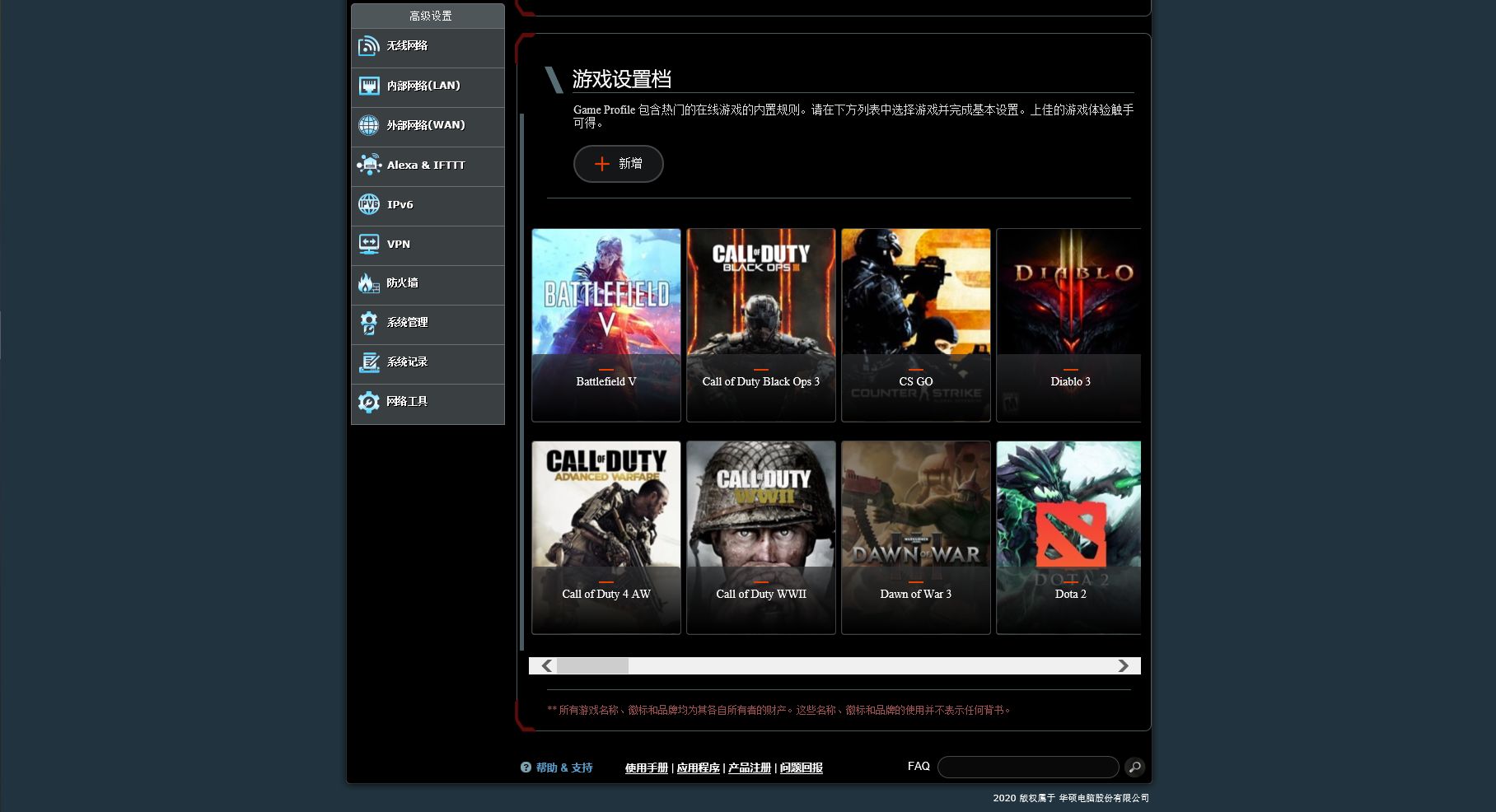This screenshot has height=812, width=1496.
Task: Click the horizontal scrollbar thumb below the games
Action: tap(592, 666)
